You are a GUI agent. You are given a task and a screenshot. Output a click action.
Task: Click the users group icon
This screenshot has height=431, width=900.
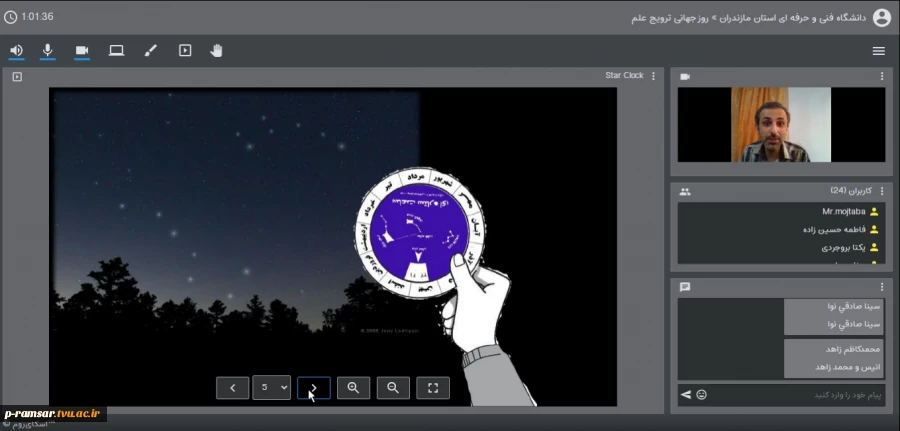point(685,192)
